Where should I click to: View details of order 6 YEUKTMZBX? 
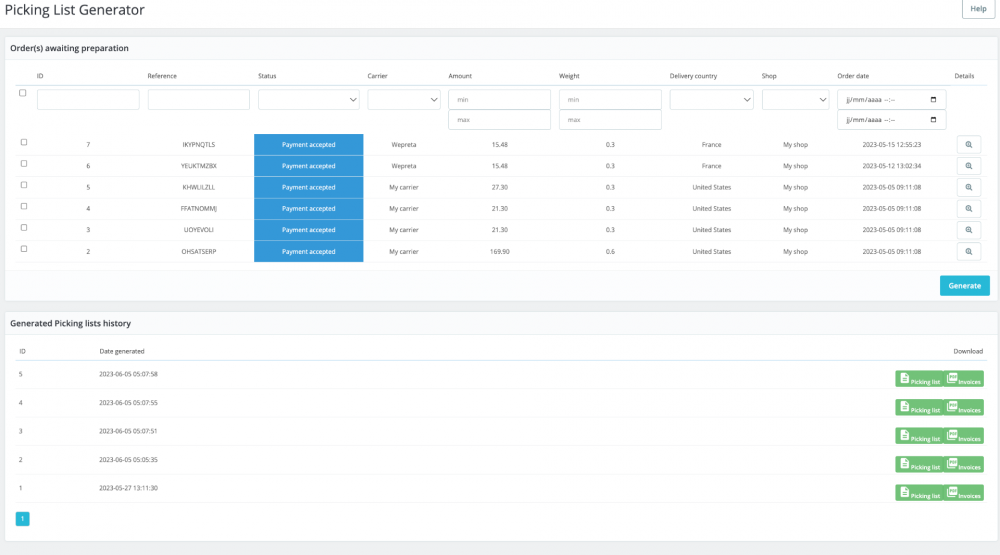[968, 166]
